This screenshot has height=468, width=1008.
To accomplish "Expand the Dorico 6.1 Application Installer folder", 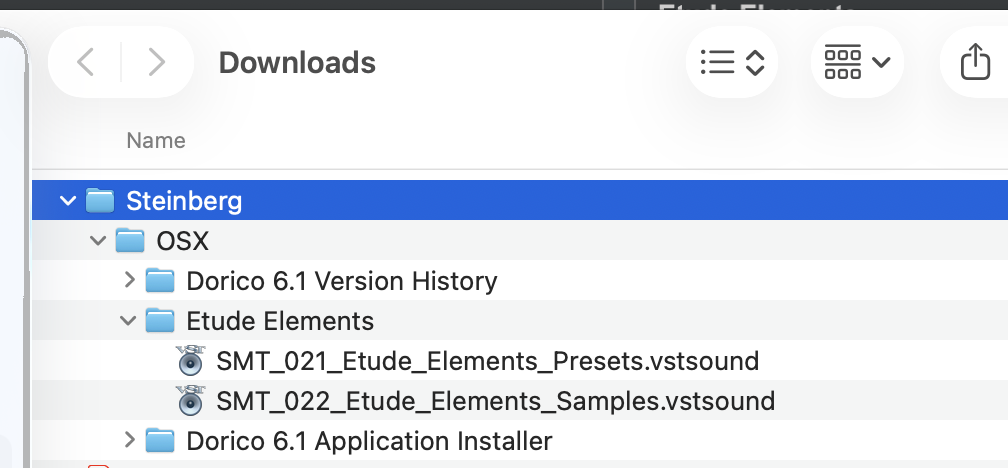I will pos(129,439).
